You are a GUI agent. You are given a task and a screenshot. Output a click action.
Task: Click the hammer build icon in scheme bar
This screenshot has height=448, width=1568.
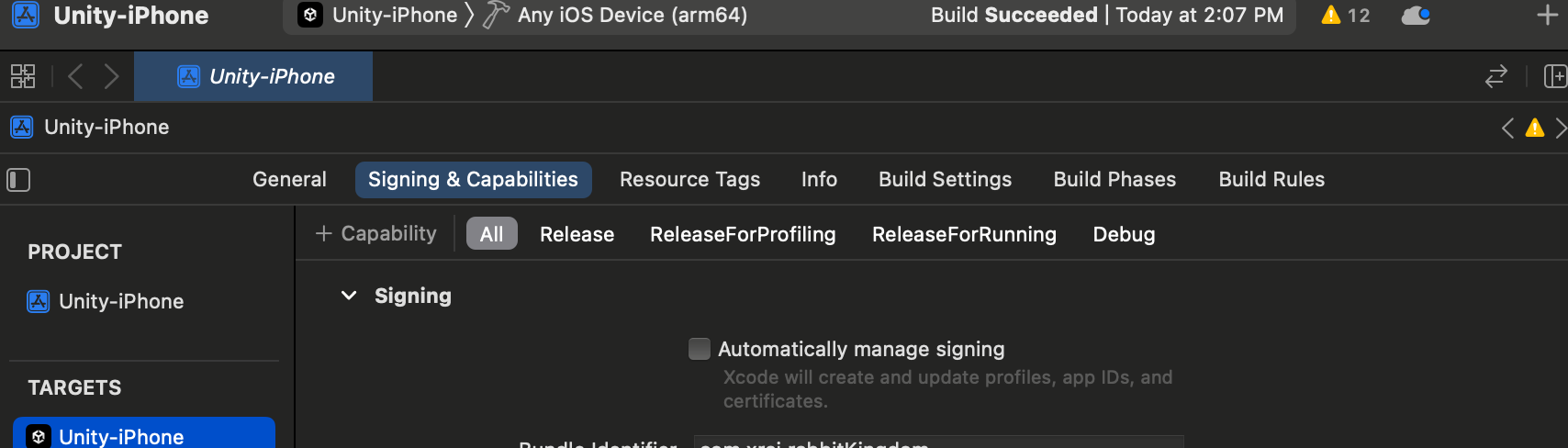click(x=496, y=15)
